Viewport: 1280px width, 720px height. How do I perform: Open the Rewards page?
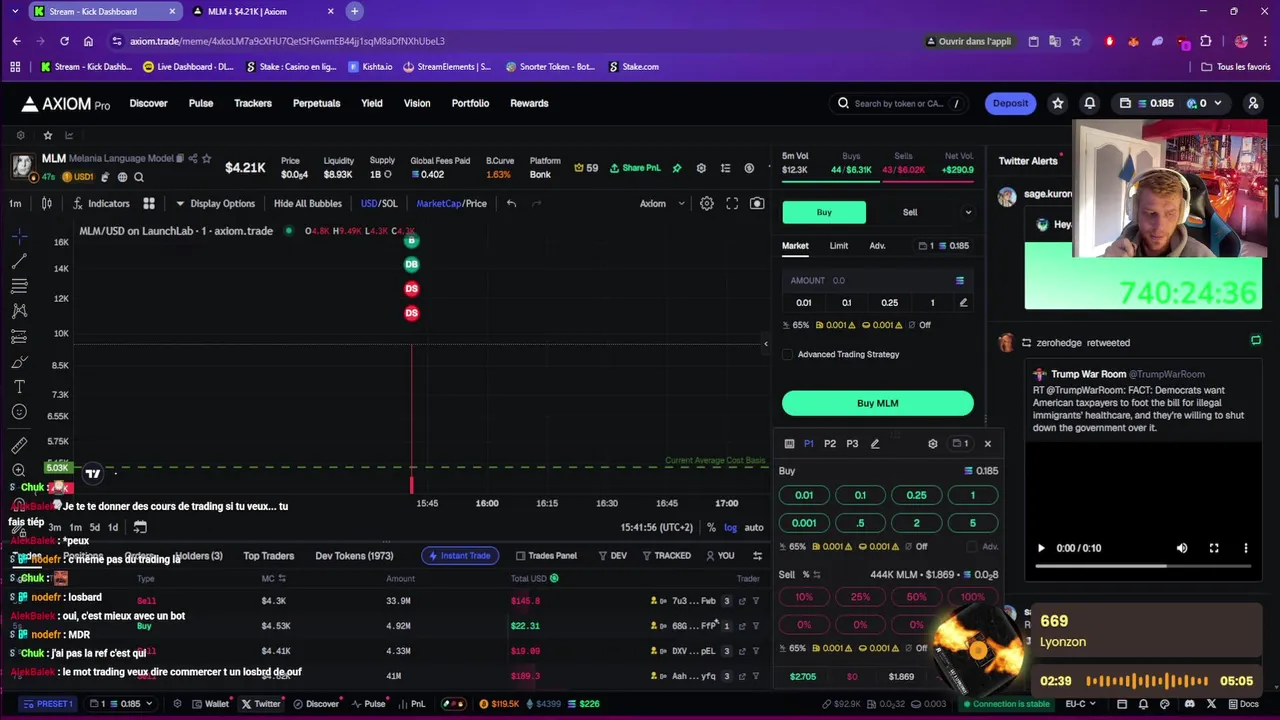click(529, 103)
